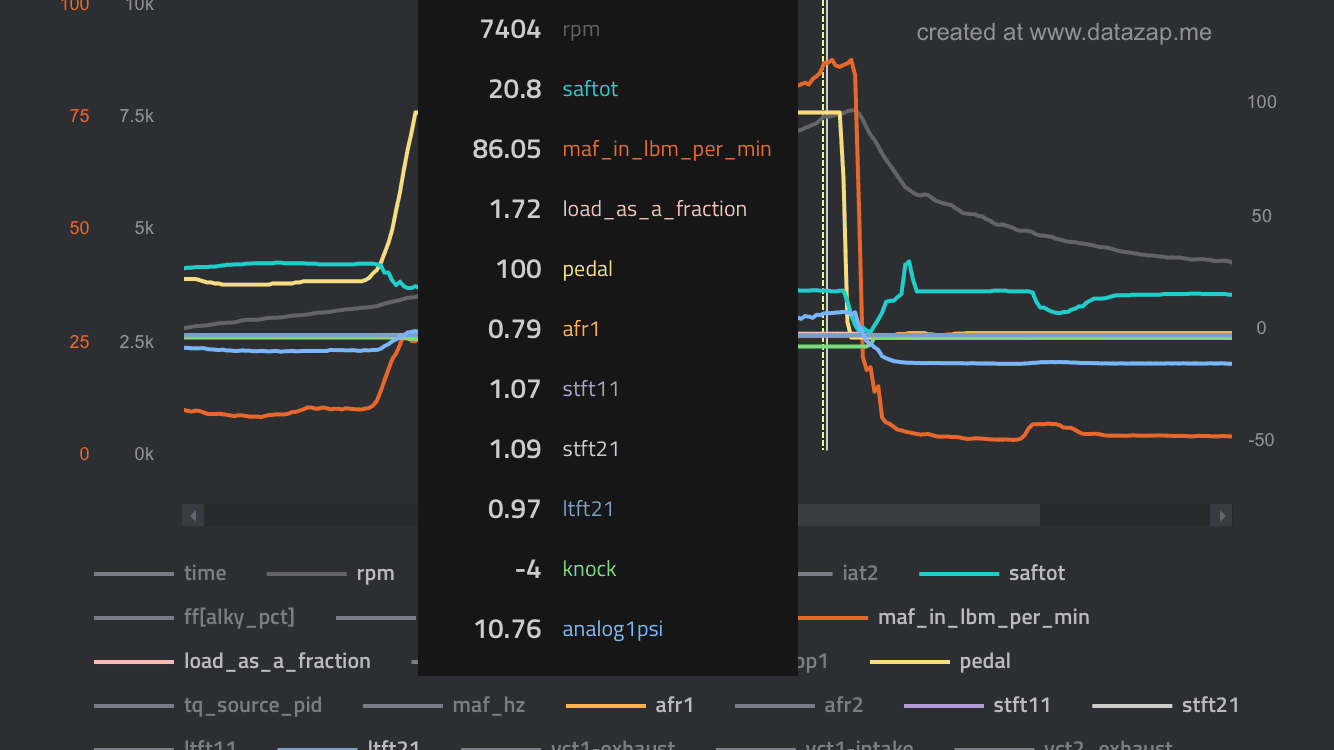The image size is (1334, 750).
Task: Hide the pedal series in the legend
Action: pyautogui.click(x=940, y=661)
